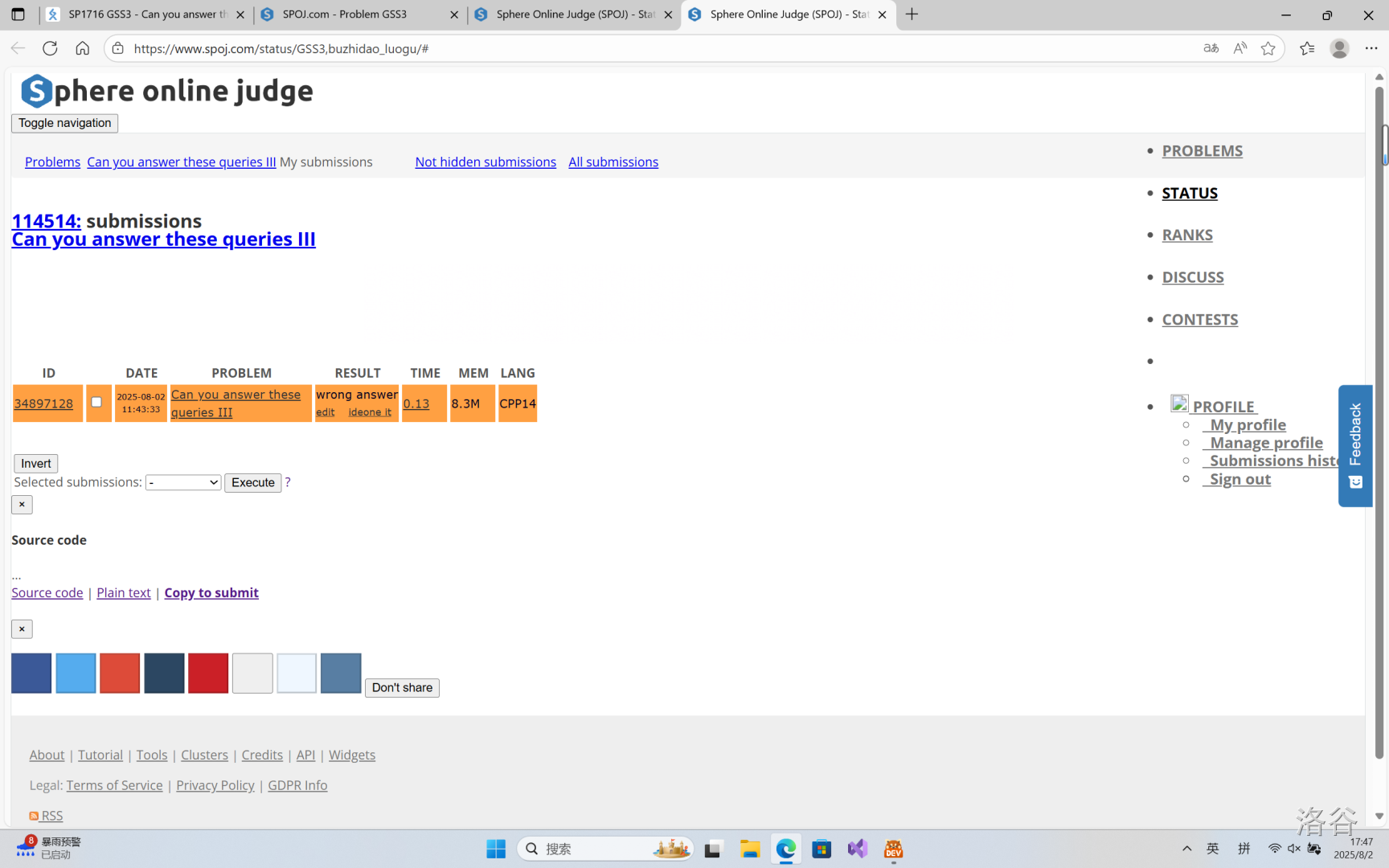The image size is (1389, 868).
Task: Click the RSS feed icon
Action: [x=34, y=816]
